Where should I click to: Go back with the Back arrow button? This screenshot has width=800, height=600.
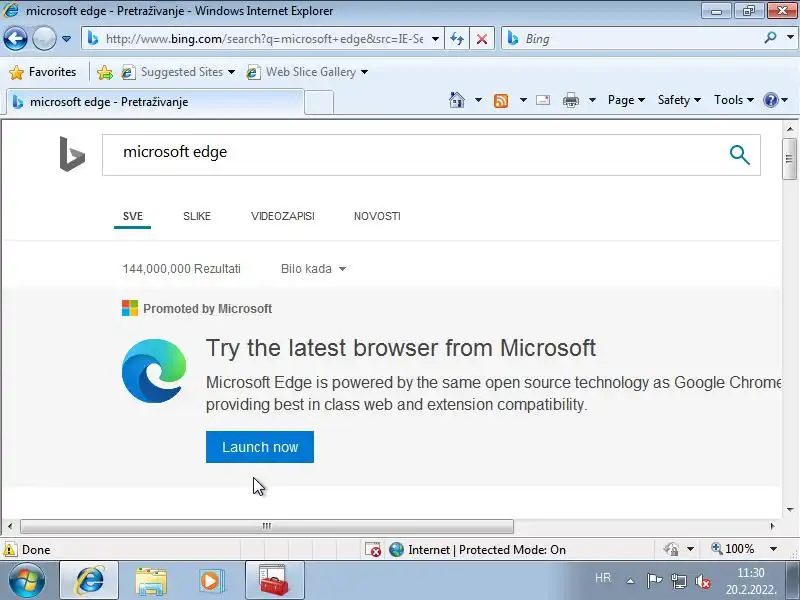click(x=15, y=38)
